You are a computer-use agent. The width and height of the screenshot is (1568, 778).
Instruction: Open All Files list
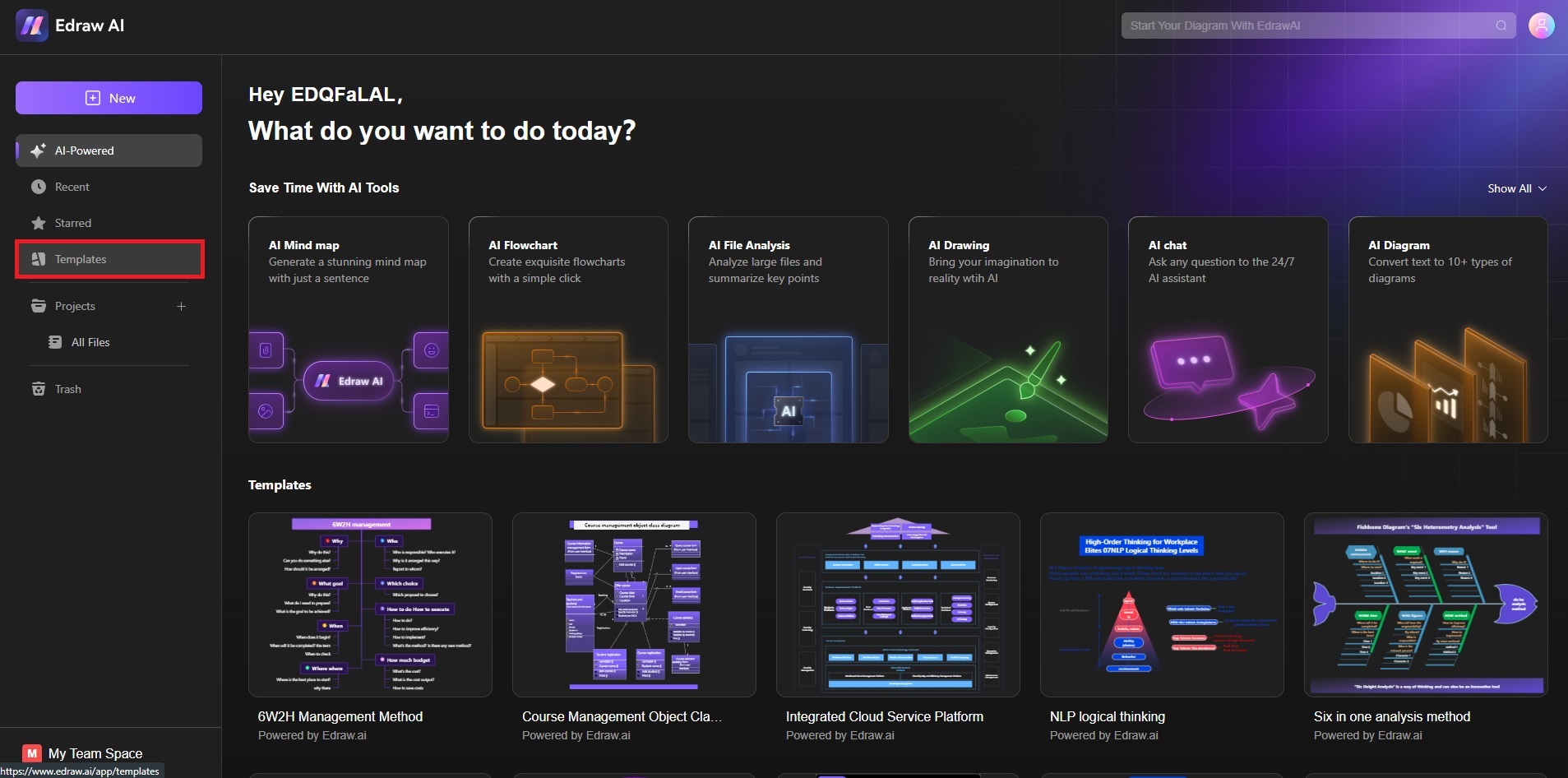click(109, 342)
